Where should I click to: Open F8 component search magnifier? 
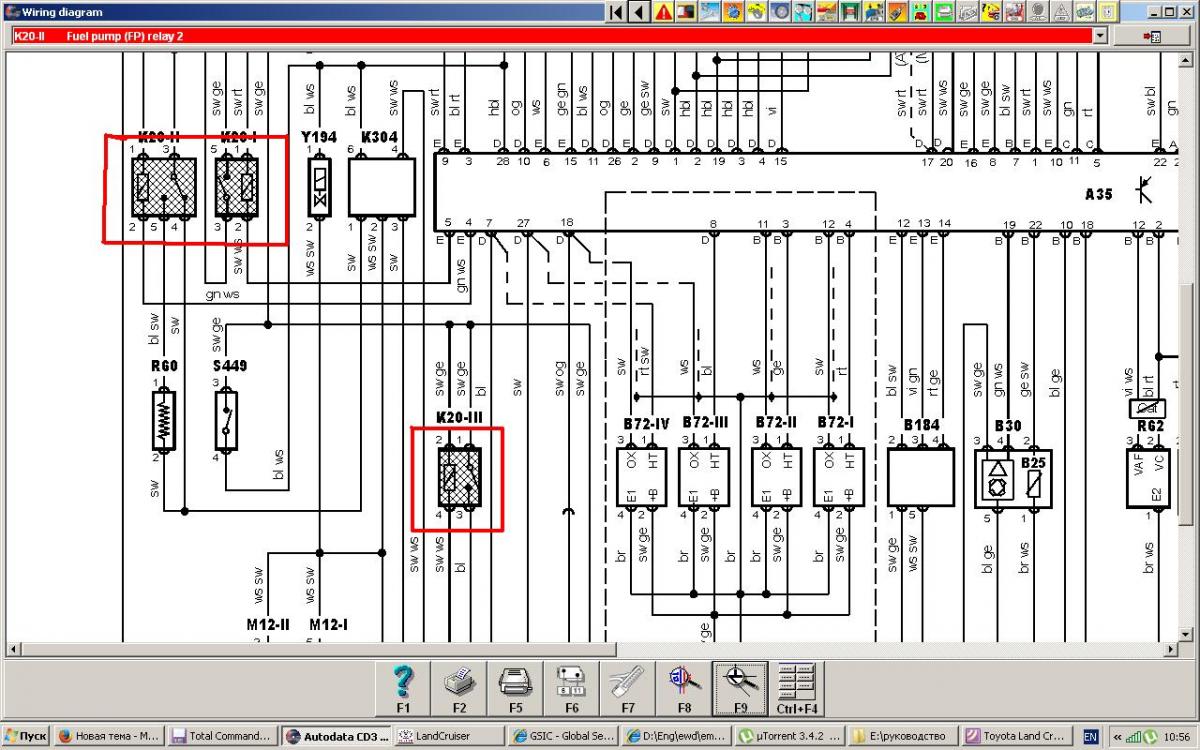tap(684, 689)
